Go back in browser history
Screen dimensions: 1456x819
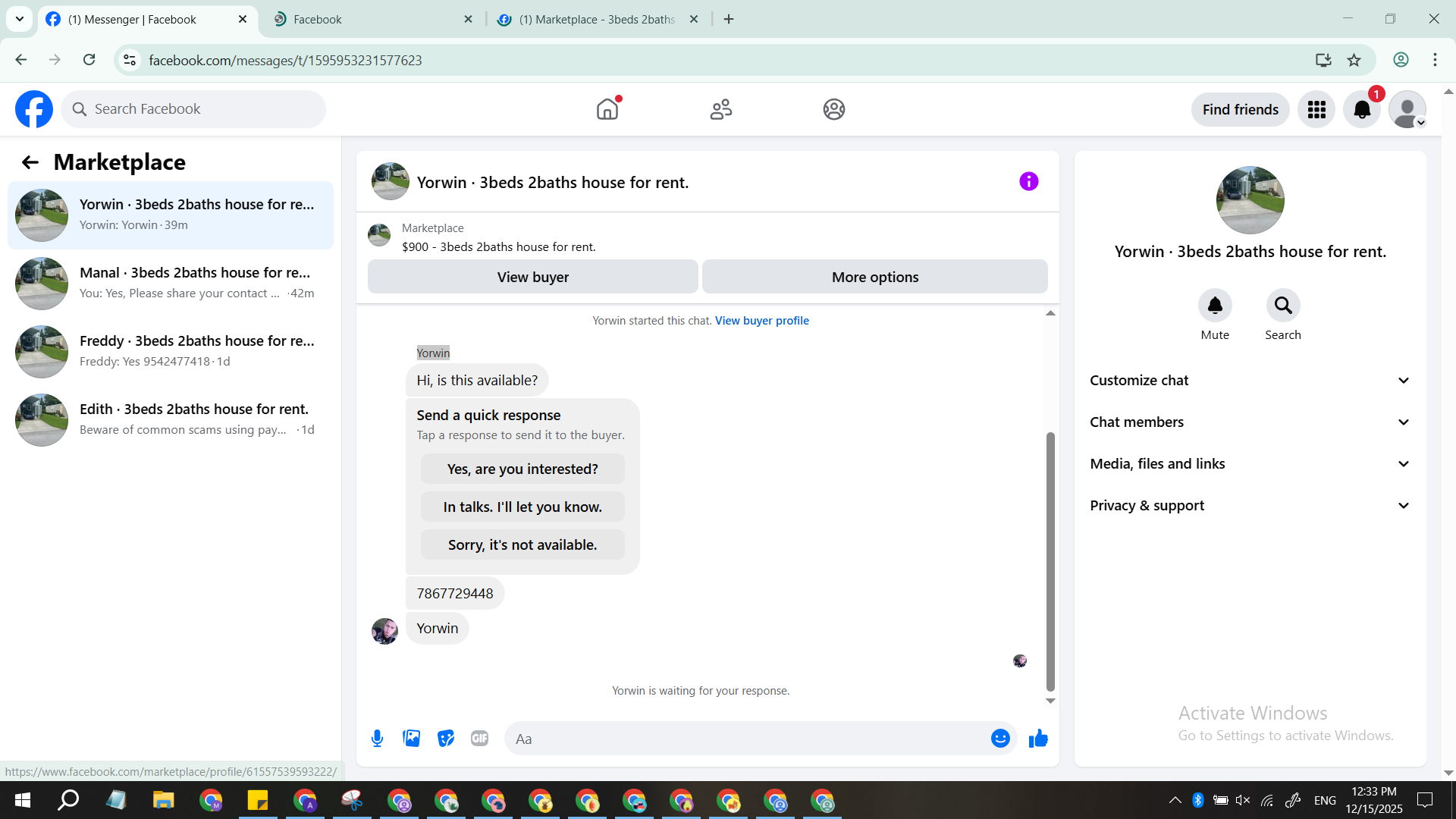coord(21,60)
